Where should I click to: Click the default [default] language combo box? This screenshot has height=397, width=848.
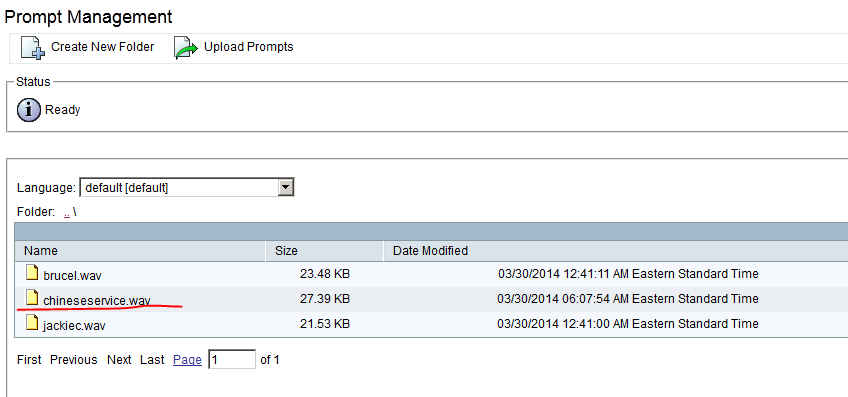click(x=187, y=188)
